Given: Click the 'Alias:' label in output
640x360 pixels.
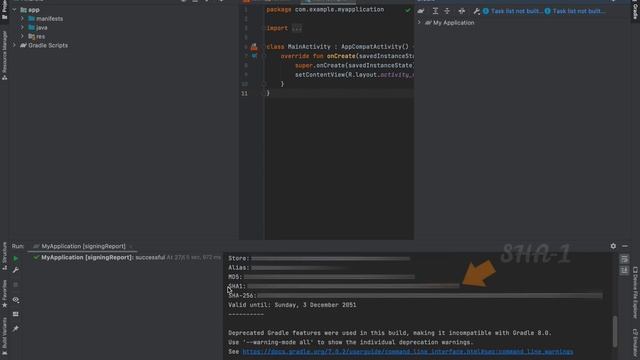Looking at the screenshot, I should pos(239,268).
